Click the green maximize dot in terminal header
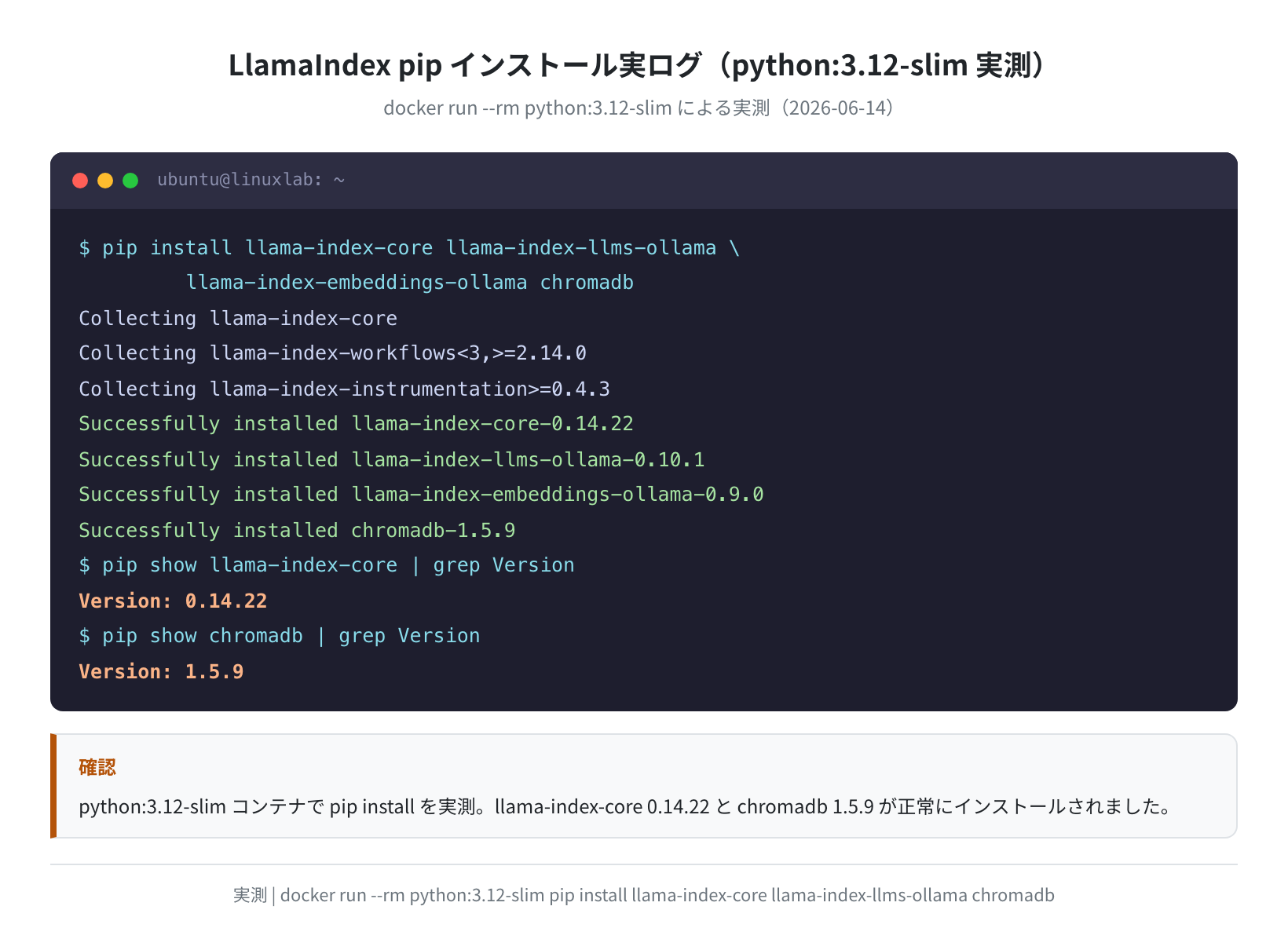1288x939 pixels. coord(130,181)
